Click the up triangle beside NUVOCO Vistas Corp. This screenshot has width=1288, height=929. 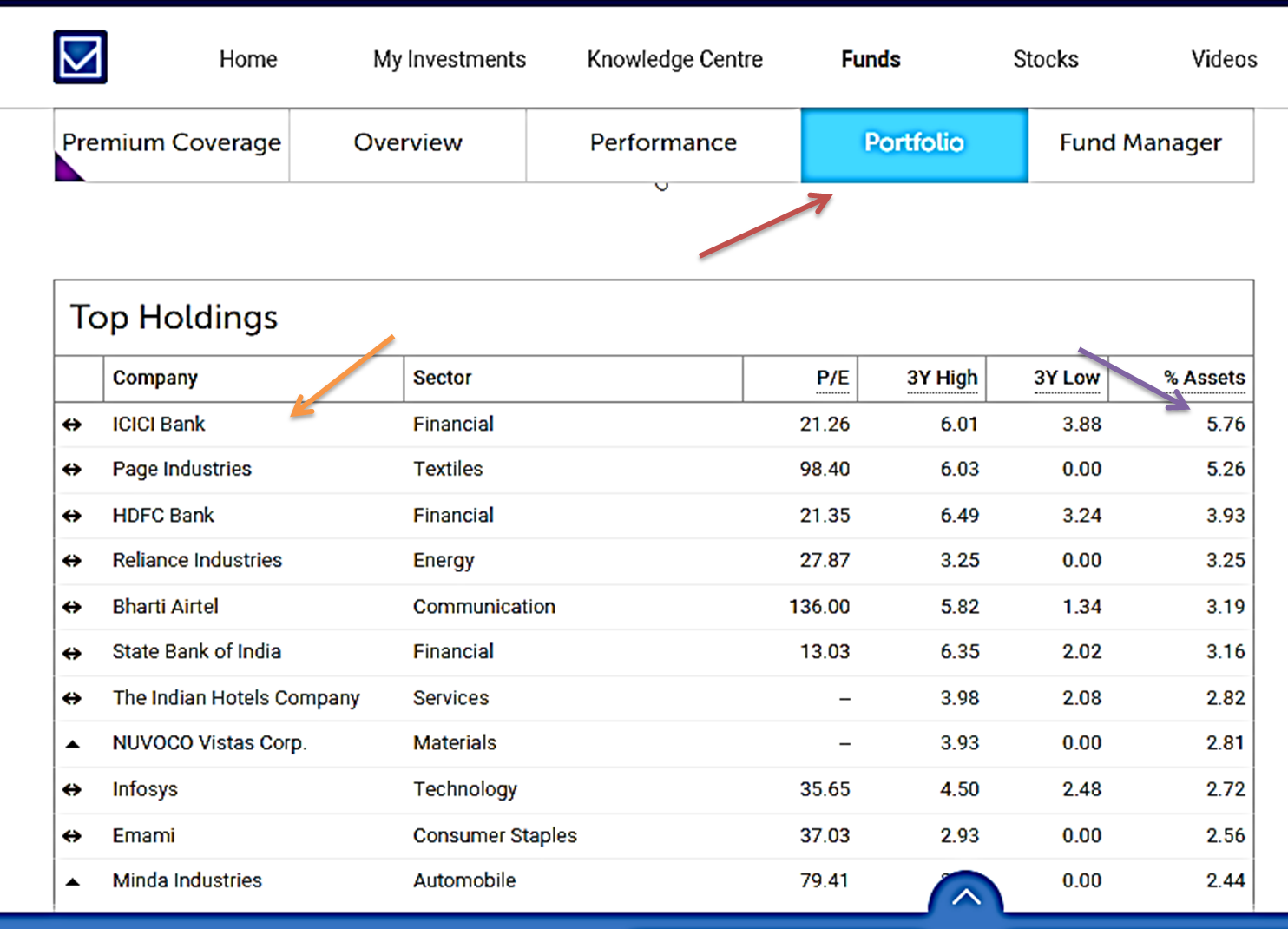point(73,744)
